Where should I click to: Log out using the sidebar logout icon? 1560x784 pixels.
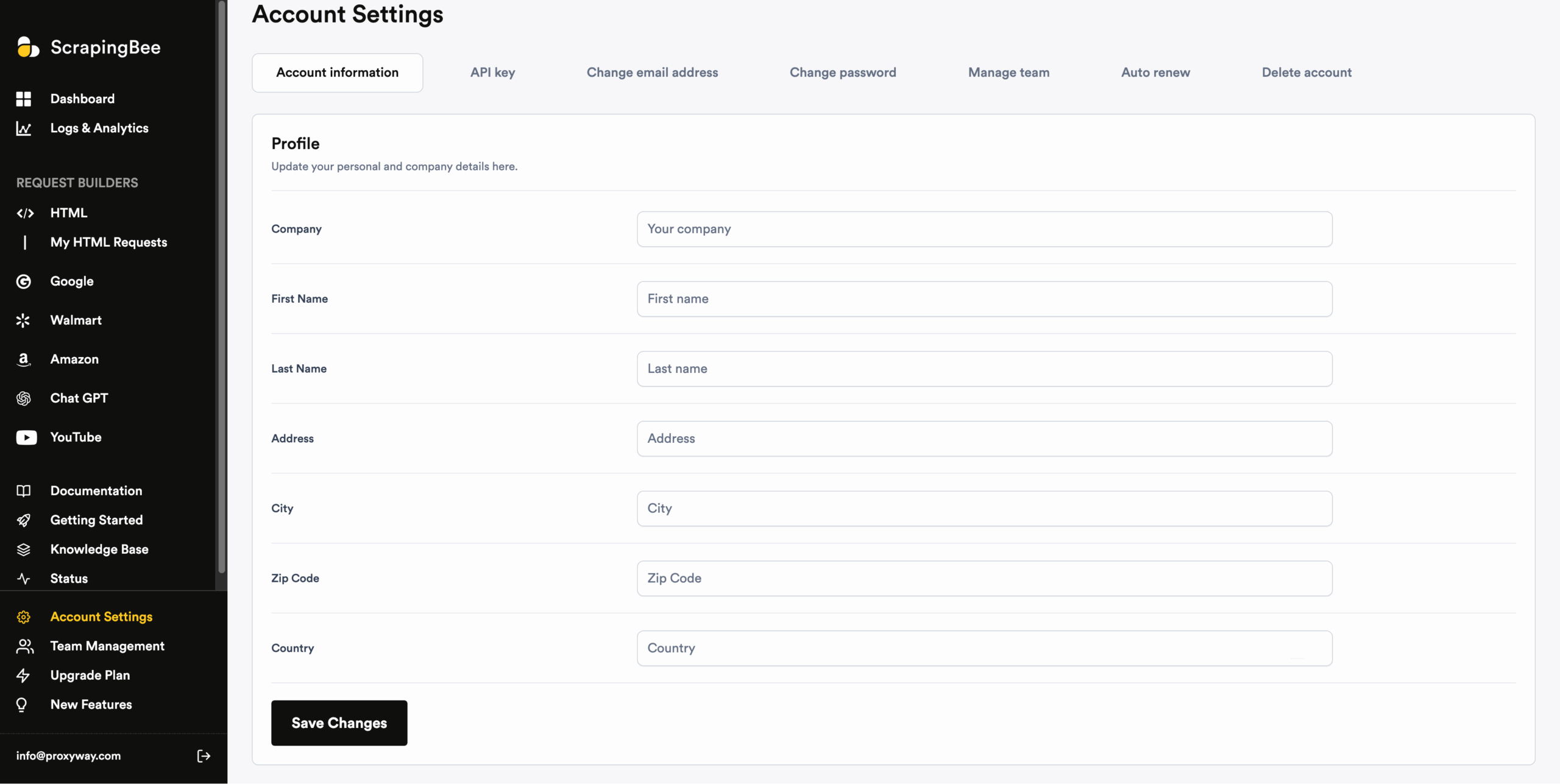click(x=204, y=755)
